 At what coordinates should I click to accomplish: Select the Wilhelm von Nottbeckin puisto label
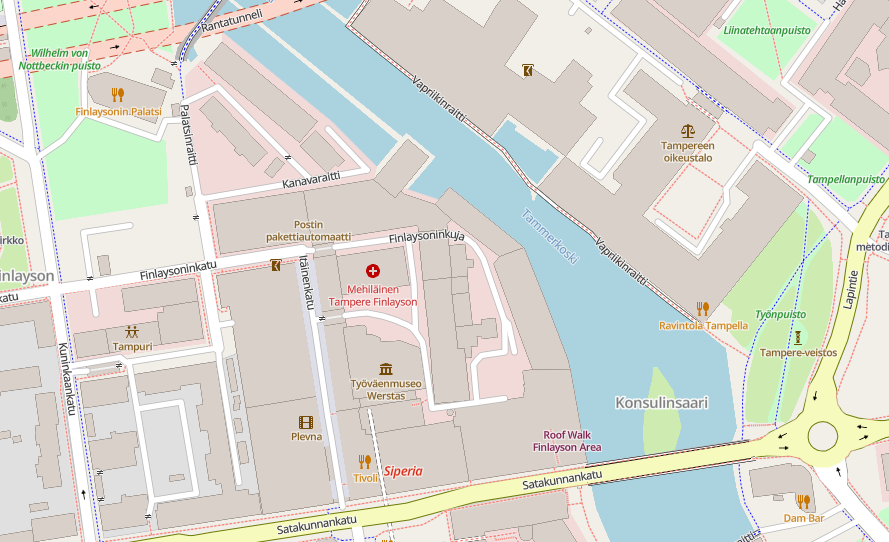(x=60, y=60)
